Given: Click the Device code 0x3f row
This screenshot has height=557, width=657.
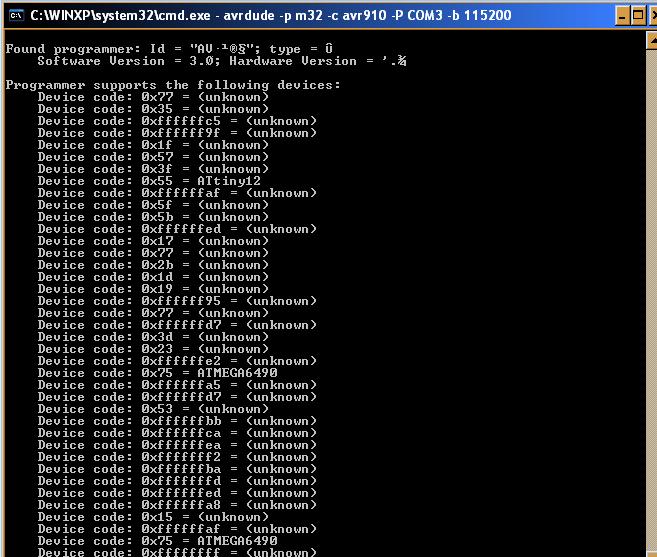Looking at the screenshot, I should pyautogui.click(x=153, y=169).
